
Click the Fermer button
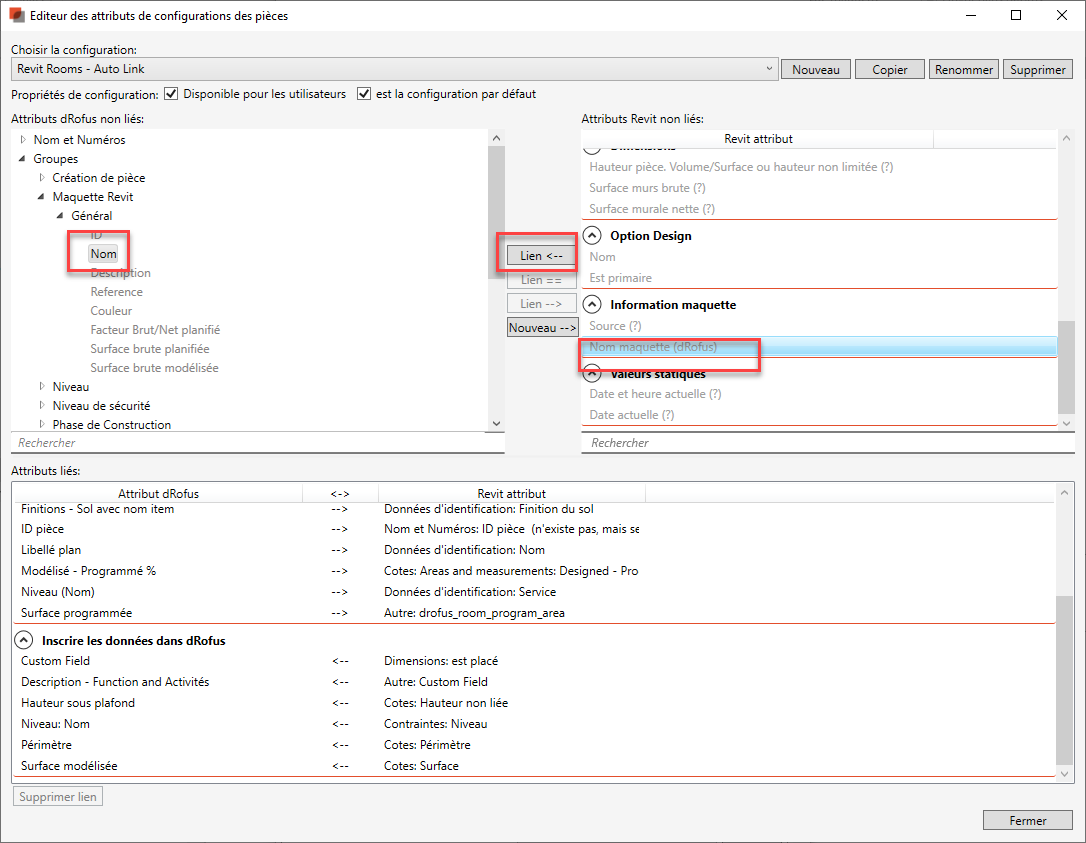[1027, 820]
